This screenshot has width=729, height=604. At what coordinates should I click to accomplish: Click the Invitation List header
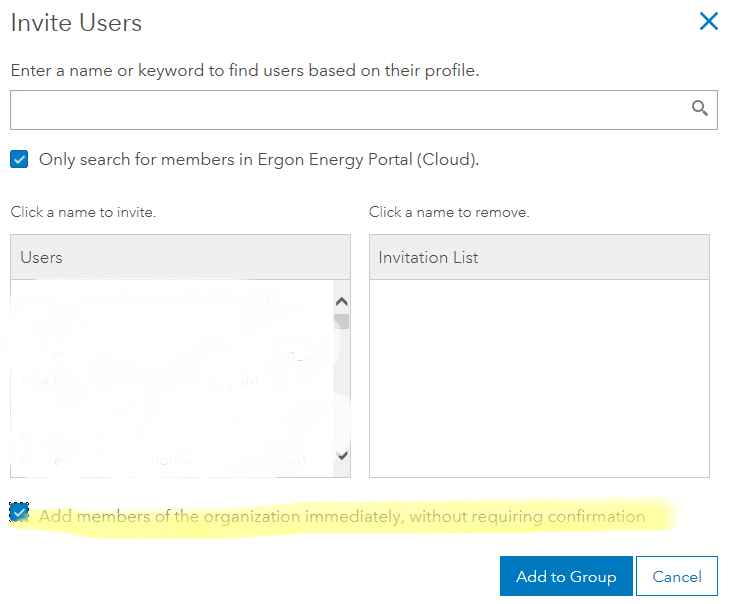pos(539,257)
